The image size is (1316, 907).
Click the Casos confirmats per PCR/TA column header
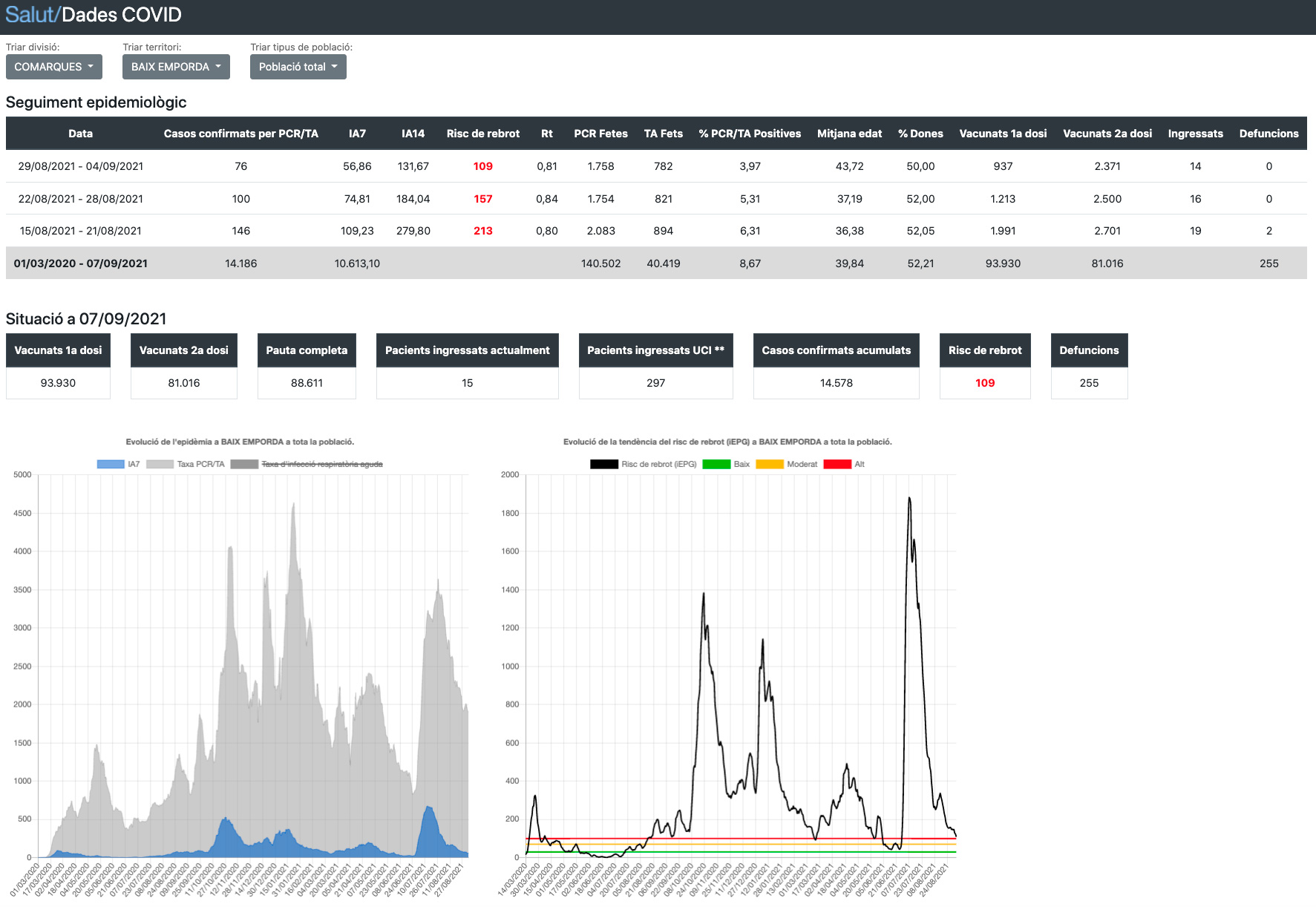241,134
